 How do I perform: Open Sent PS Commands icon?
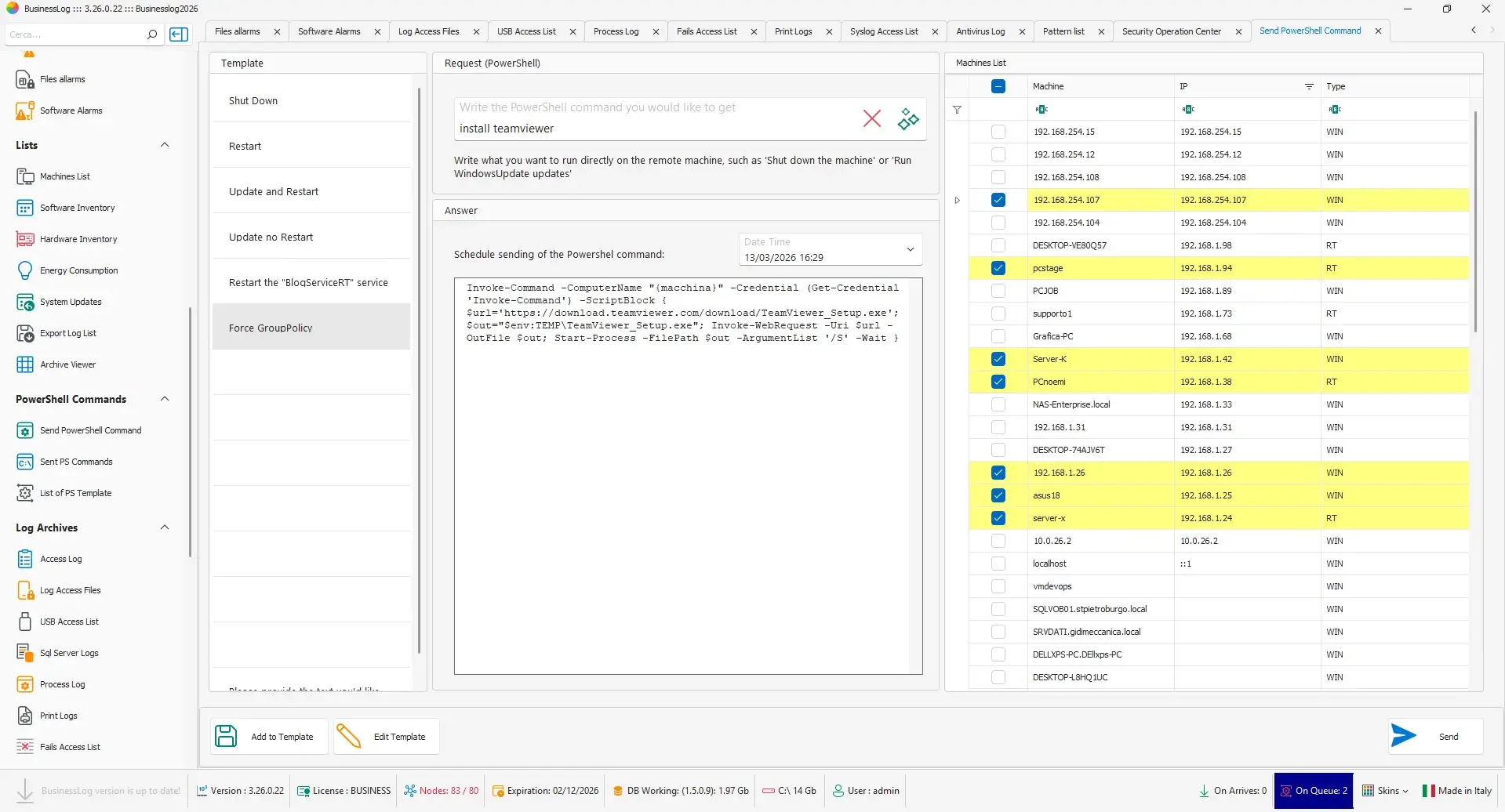[25, 462]
